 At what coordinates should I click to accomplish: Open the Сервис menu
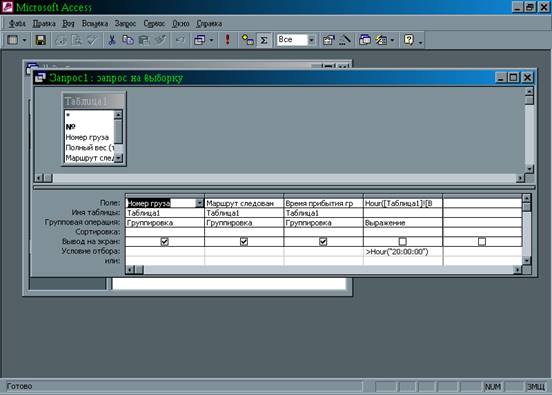point(154,24)
